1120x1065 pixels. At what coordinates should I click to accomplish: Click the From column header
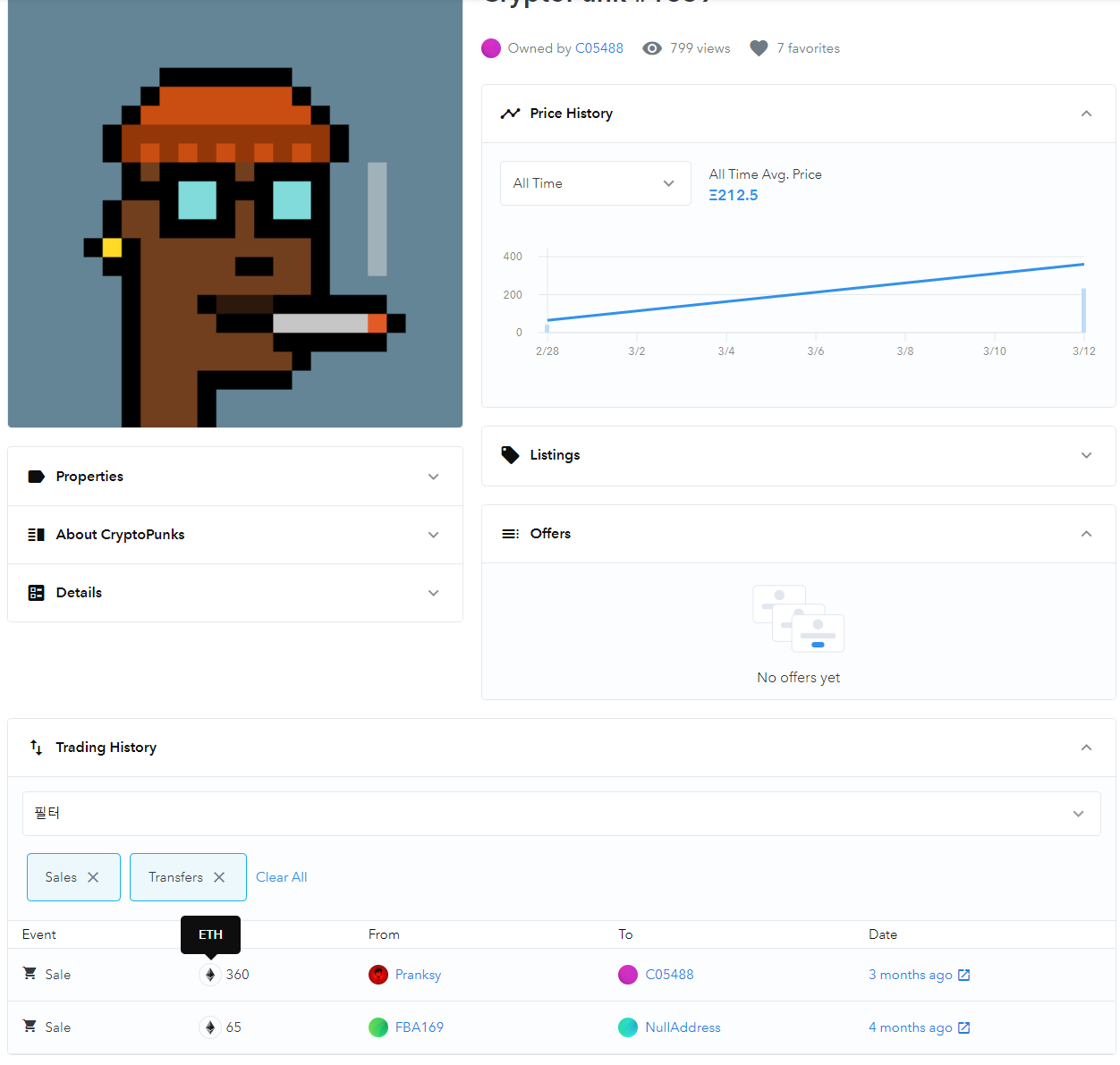pos(384,934)
